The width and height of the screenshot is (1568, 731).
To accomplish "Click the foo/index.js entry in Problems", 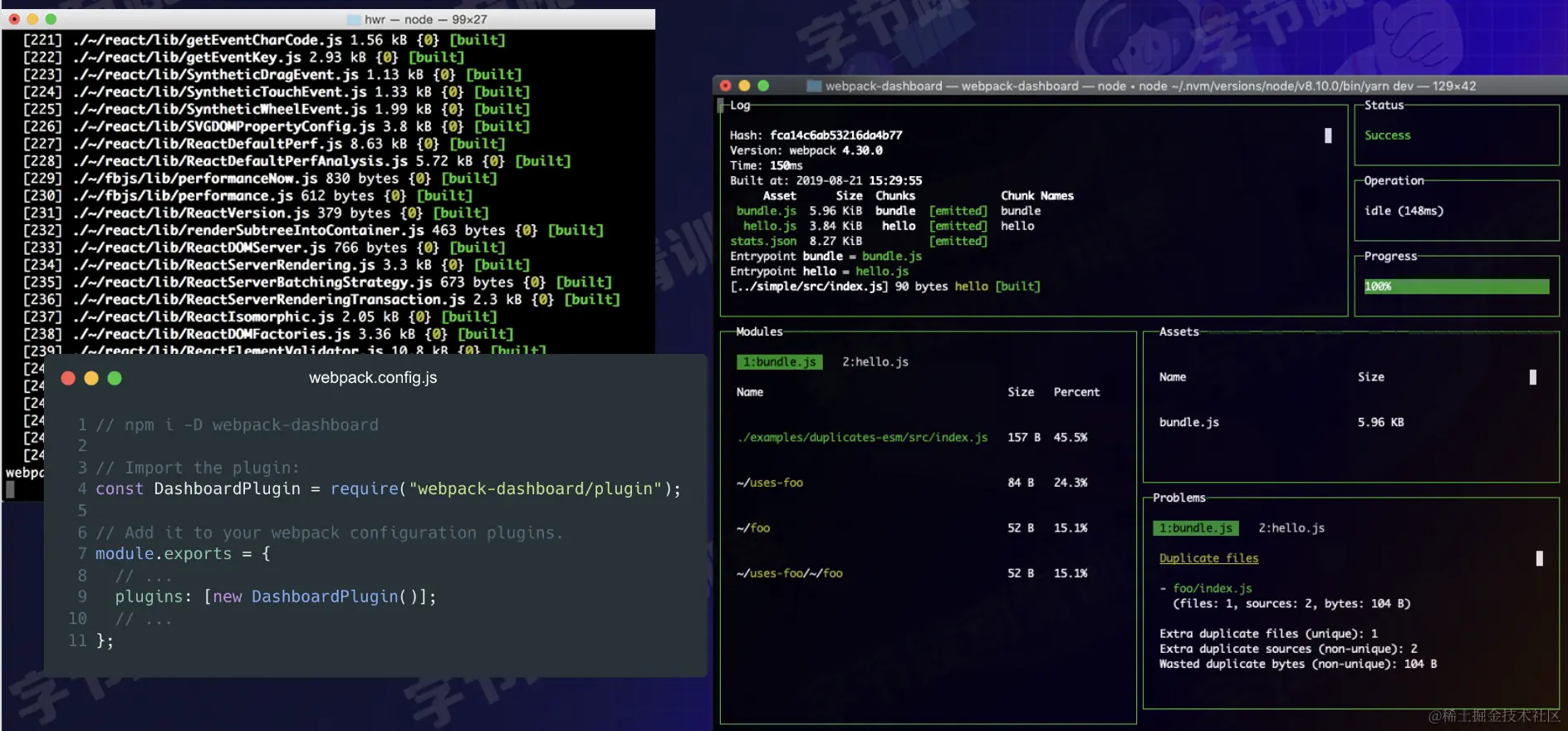I will click(1212, 588).
